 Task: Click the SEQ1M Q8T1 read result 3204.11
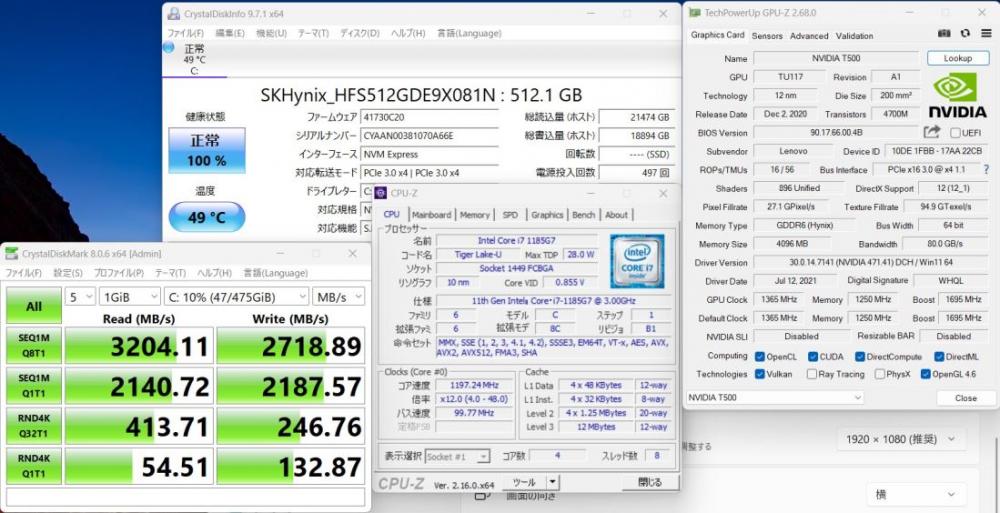coord(139,345)
